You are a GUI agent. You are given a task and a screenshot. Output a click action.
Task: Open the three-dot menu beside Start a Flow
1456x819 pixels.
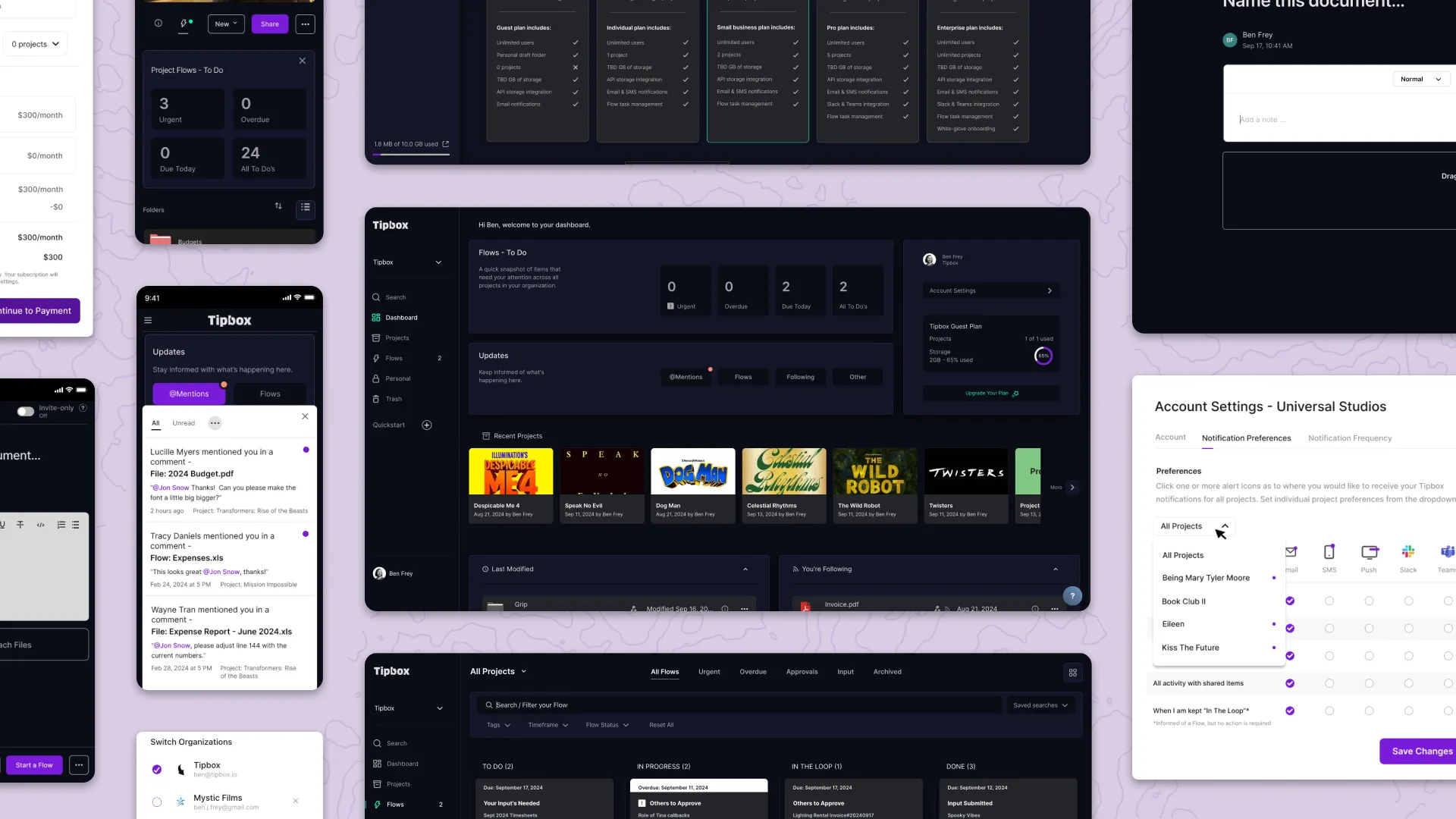(79, 765)
